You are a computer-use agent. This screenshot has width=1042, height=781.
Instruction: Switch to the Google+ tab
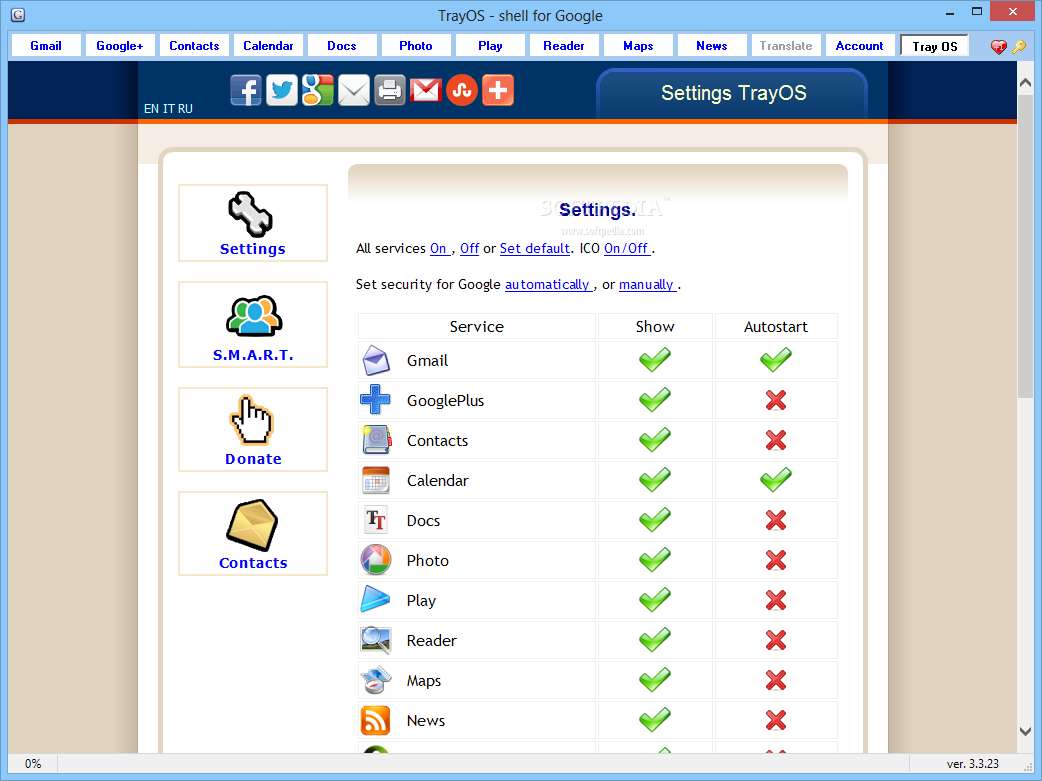(120, 46)
